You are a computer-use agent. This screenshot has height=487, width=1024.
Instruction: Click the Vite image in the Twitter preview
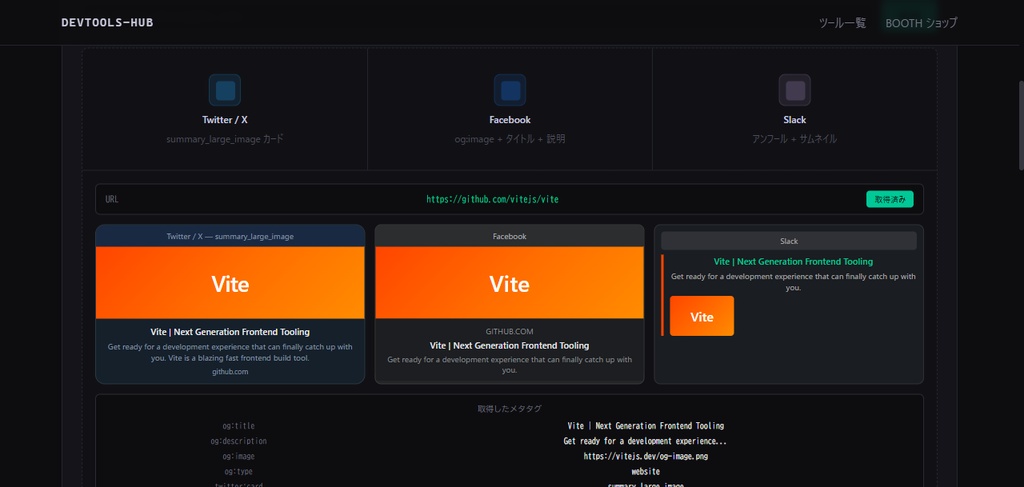(x=230, y=283)
